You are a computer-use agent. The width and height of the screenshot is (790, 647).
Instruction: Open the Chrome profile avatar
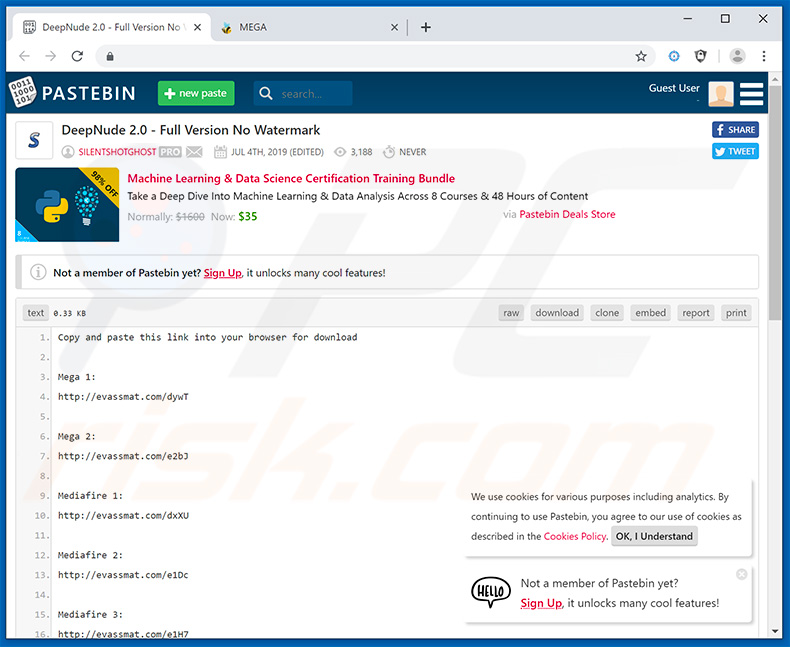pos(737,56)
